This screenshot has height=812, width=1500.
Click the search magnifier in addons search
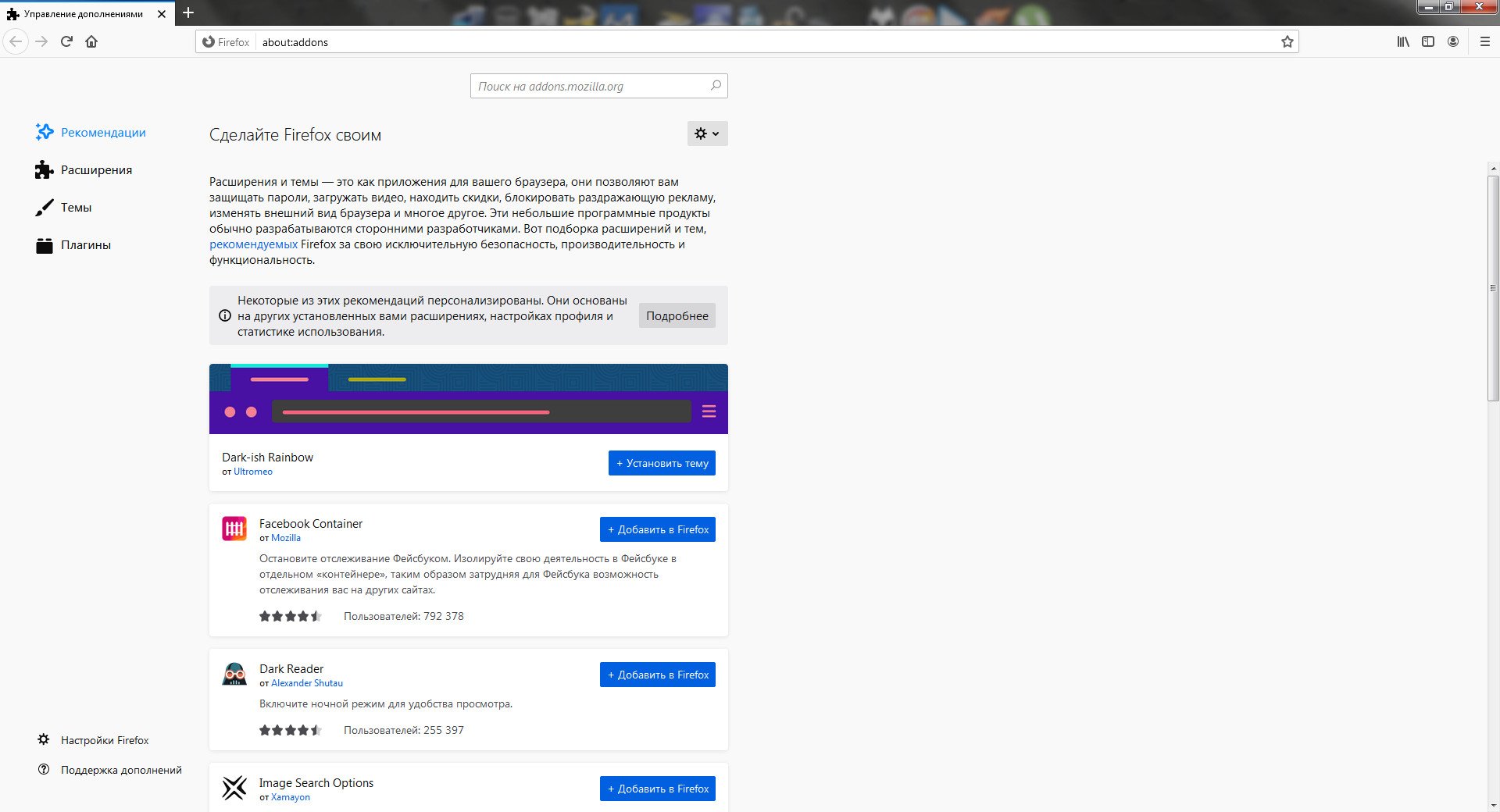716,86
